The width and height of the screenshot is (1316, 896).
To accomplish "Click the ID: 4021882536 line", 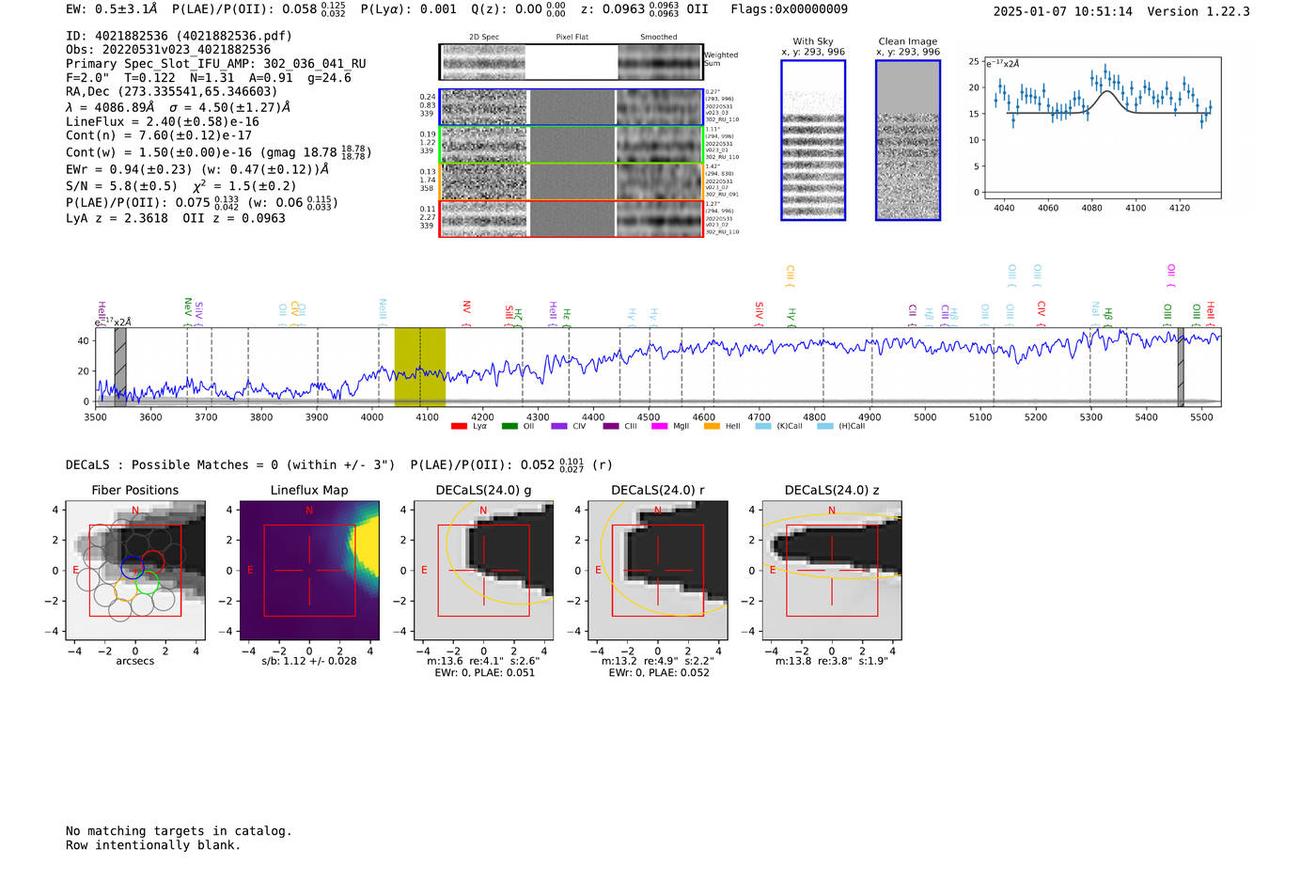I will [x=179, y=36].
